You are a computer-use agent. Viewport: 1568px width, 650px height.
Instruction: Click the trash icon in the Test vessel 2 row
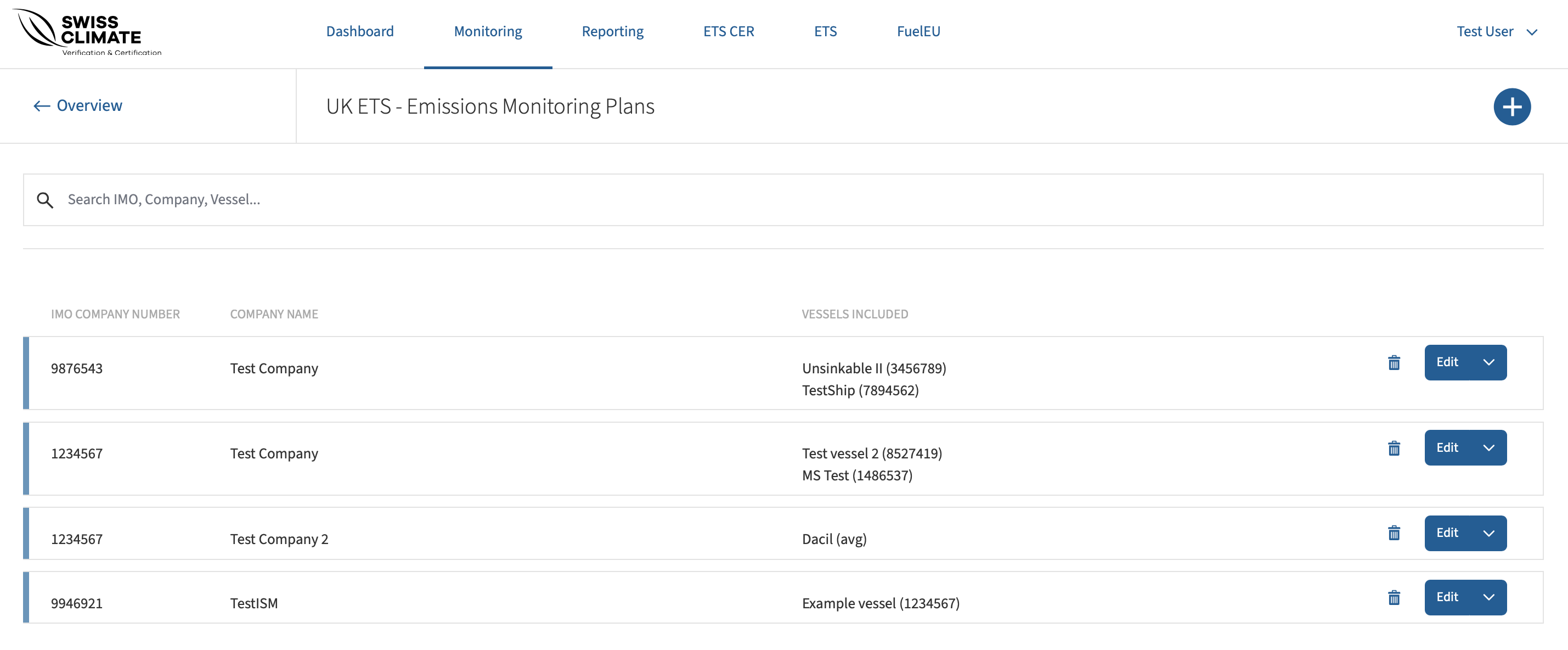1394,449
